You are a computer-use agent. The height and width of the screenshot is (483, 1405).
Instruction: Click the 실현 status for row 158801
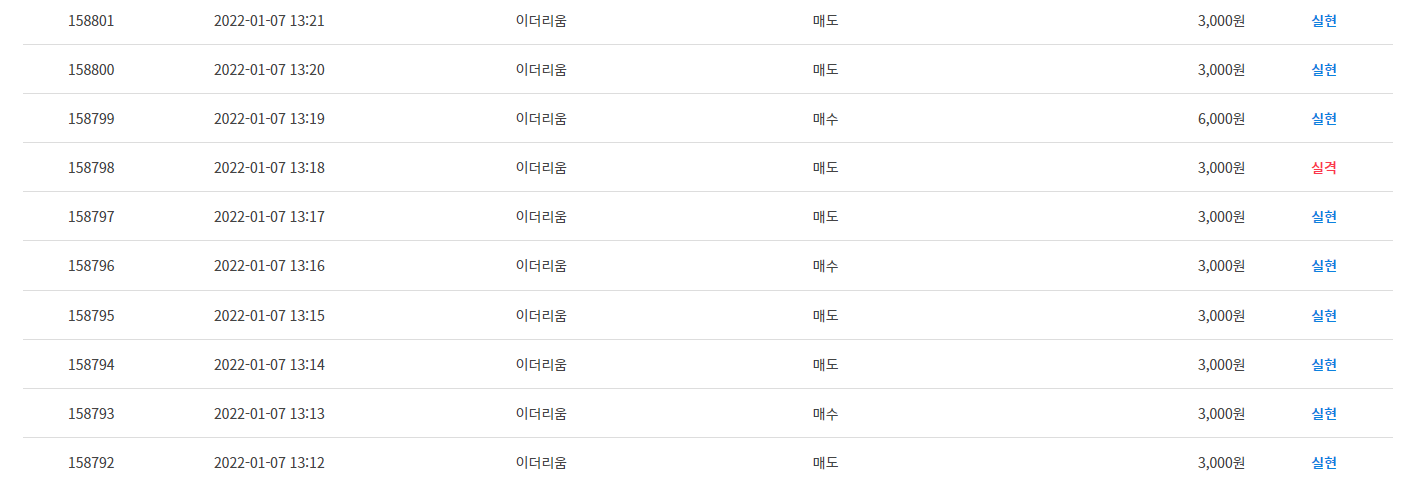point(1324,21)
